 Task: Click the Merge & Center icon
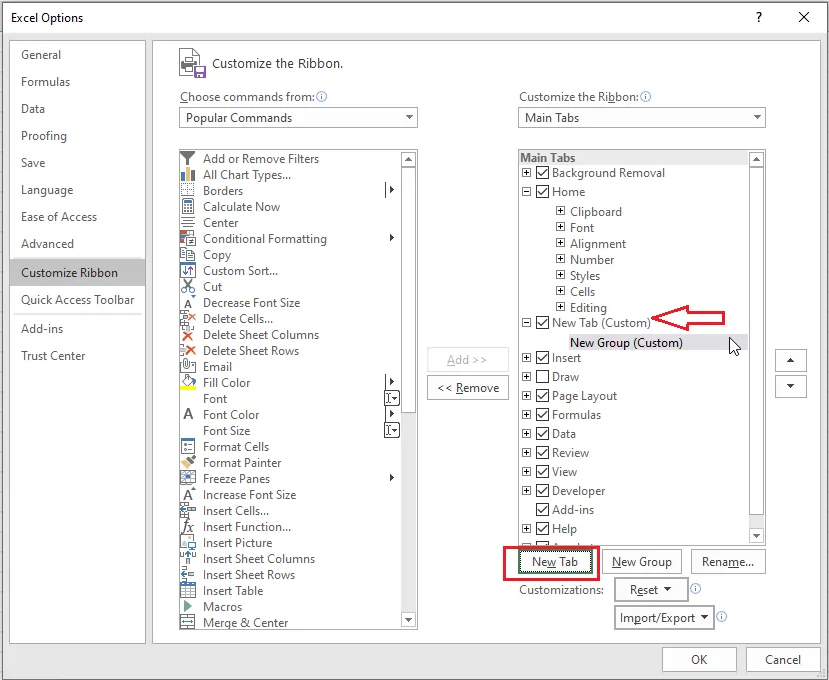(x=188, y=622)
